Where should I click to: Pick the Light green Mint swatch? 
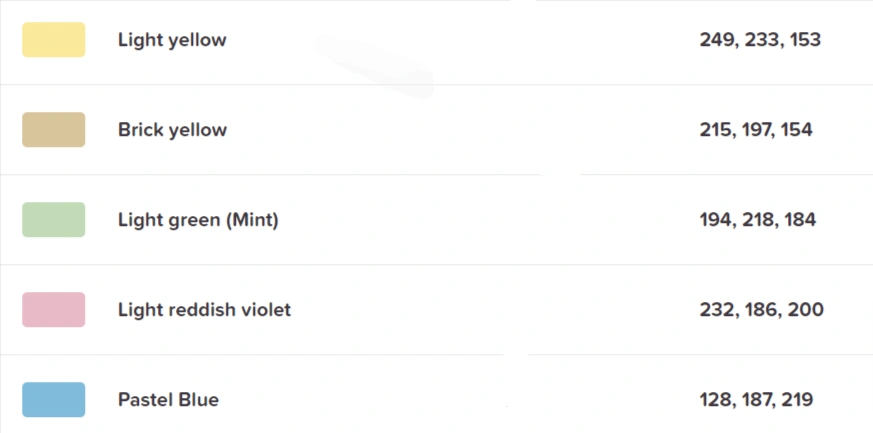53,220
